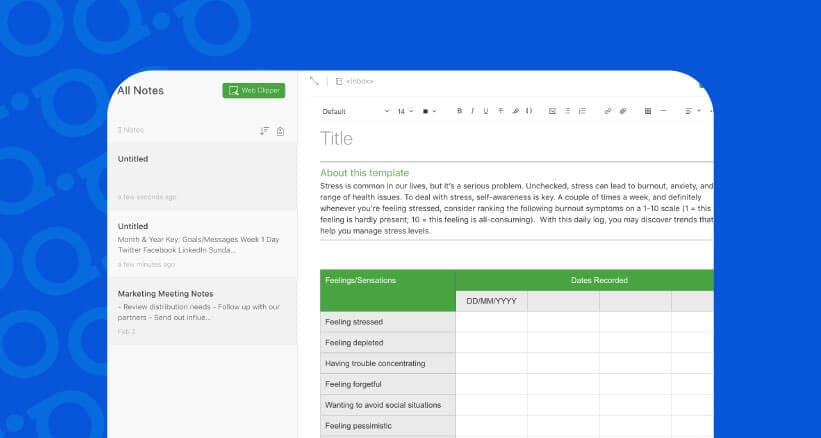
Task: Toggle the highlighter formatting tool
Action: [515, 111]
